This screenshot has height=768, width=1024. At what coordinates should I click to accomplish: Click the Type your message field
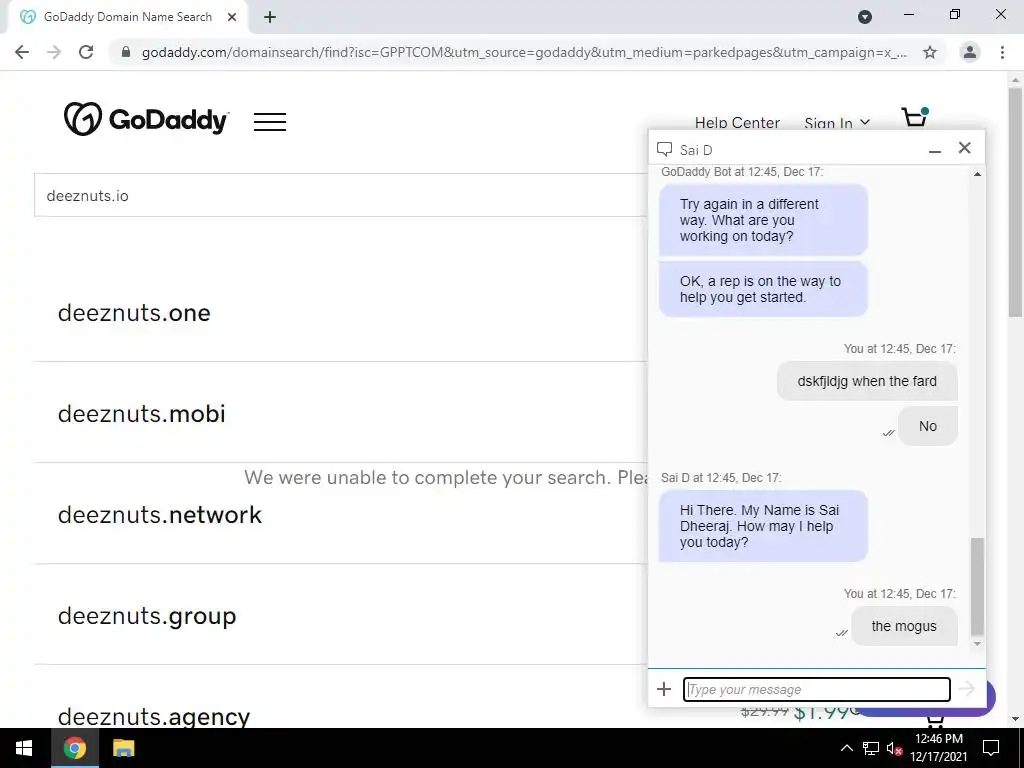pos(816,689)
